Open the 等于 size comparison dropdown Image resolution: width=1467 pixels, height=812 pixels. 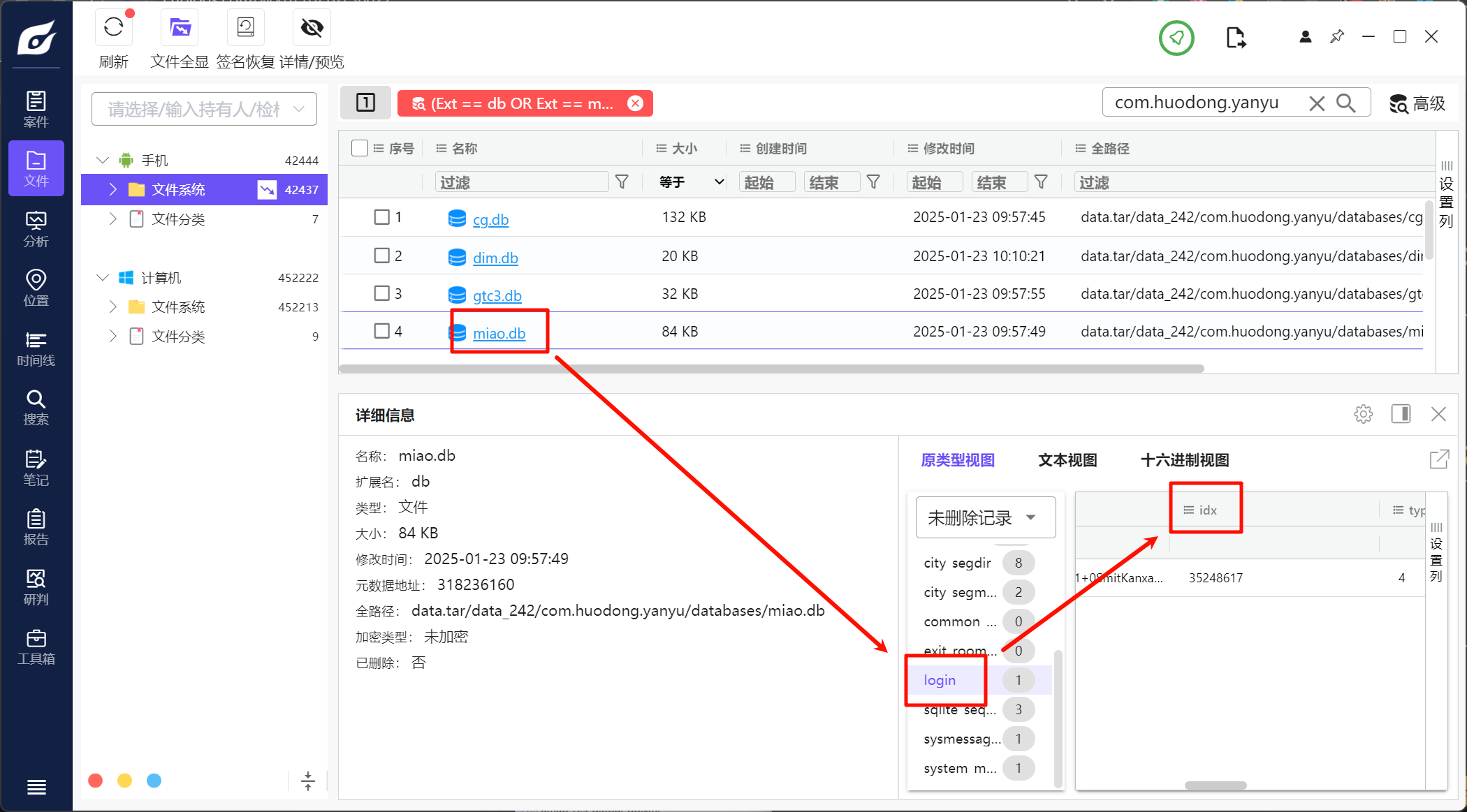click(x=690, y=182)
